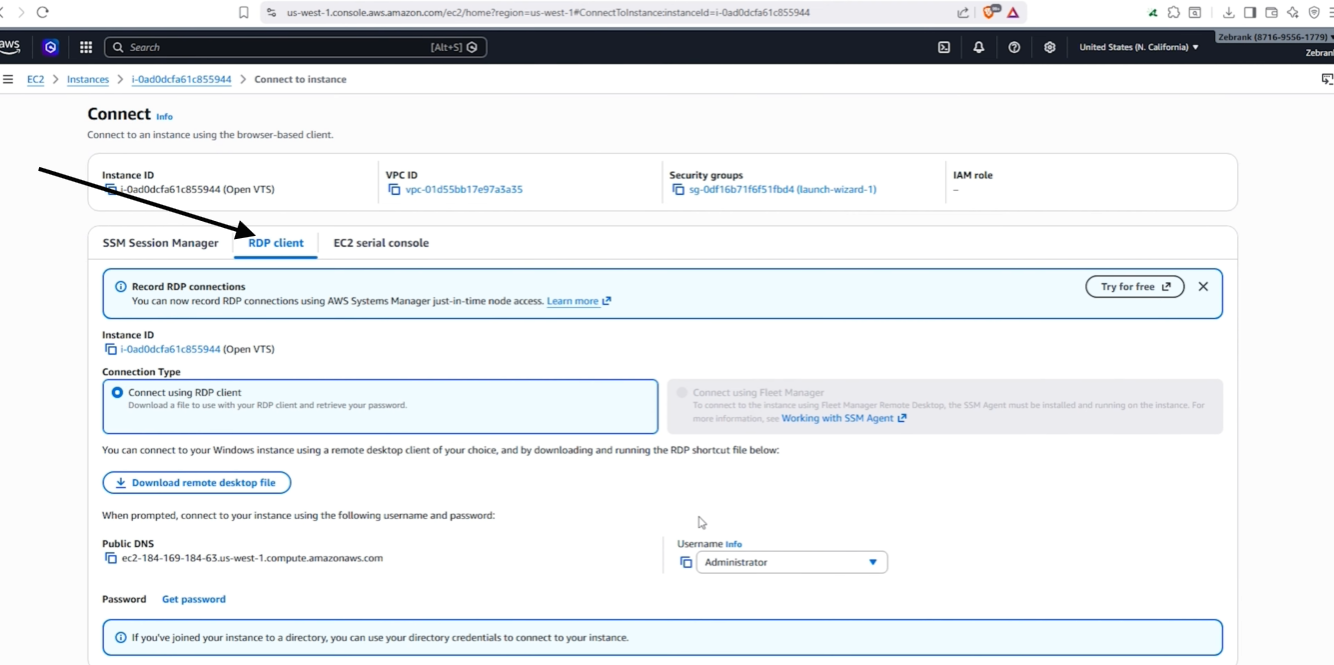Screen dimensions: 1334x665
Task: Switch to the SSM Session Manager tab
Action: (x=160, y=243)
